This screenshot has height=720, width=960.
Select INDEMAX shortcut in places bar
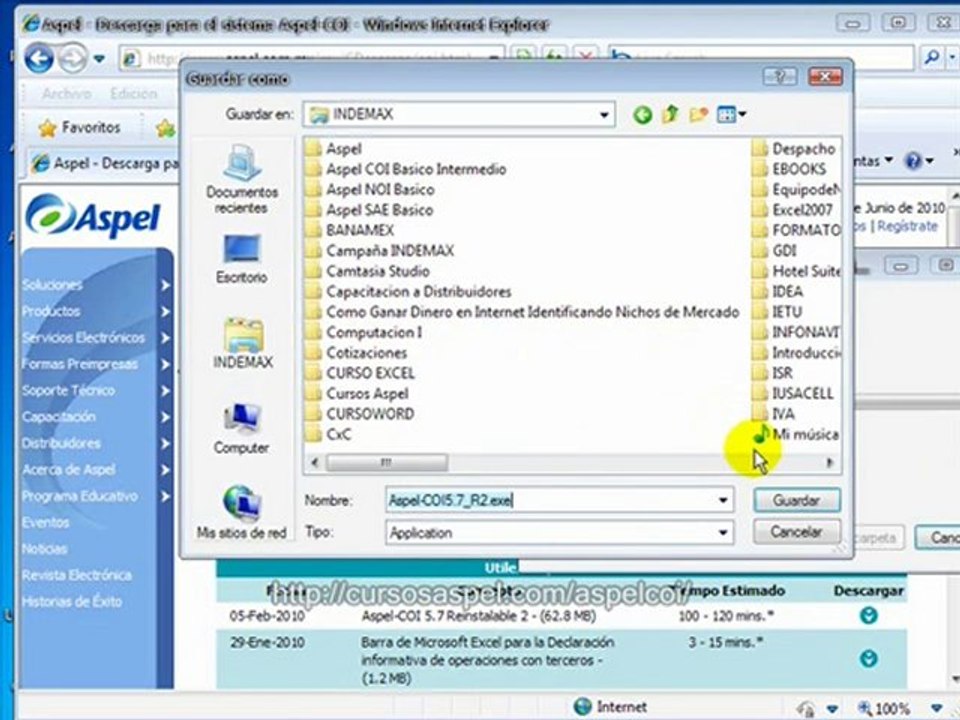(243, 343)
